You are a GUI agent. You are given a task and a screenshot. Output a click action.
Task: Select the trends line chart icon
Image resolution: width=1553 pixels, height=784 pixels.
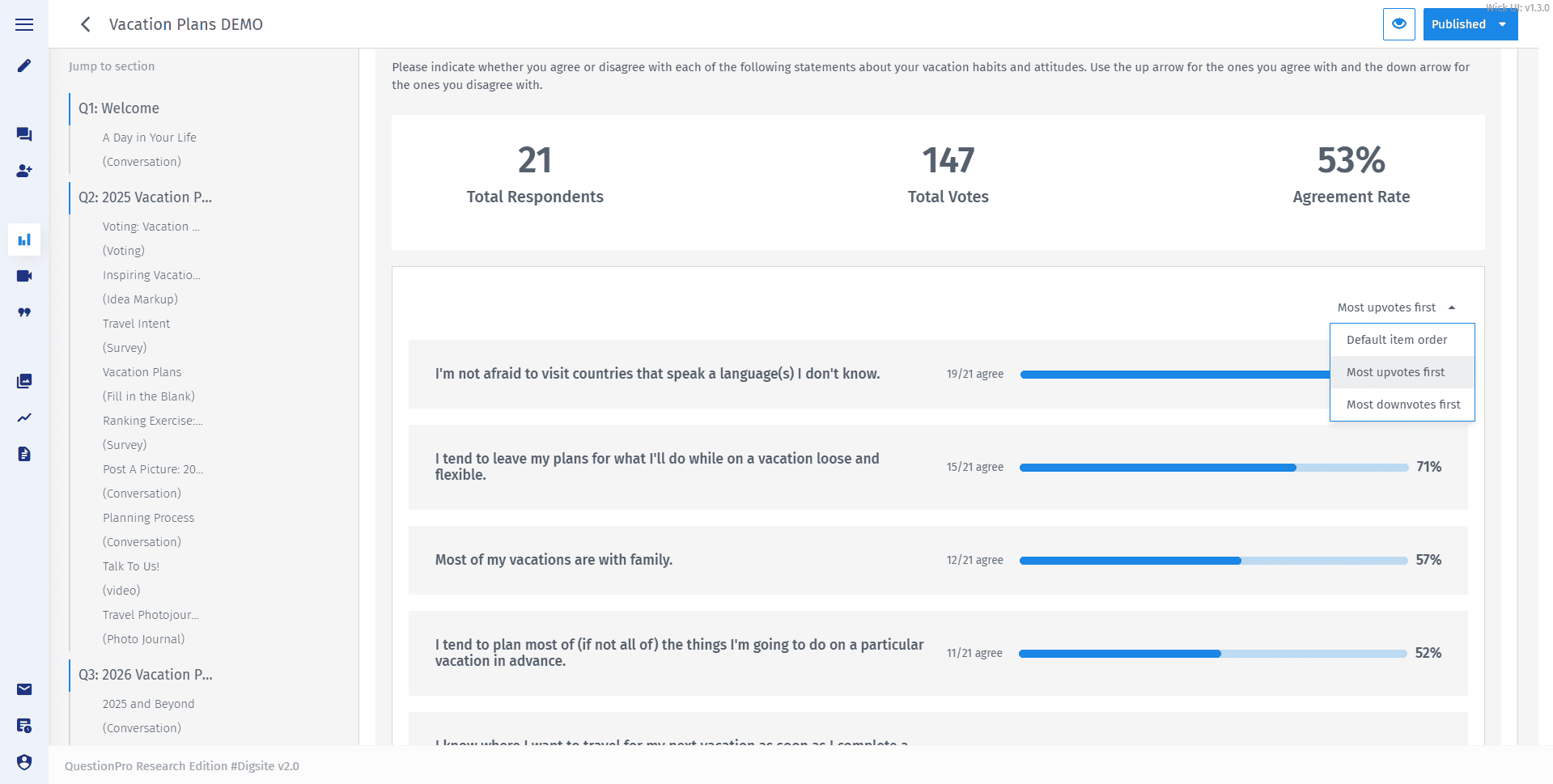pos(24,418)
